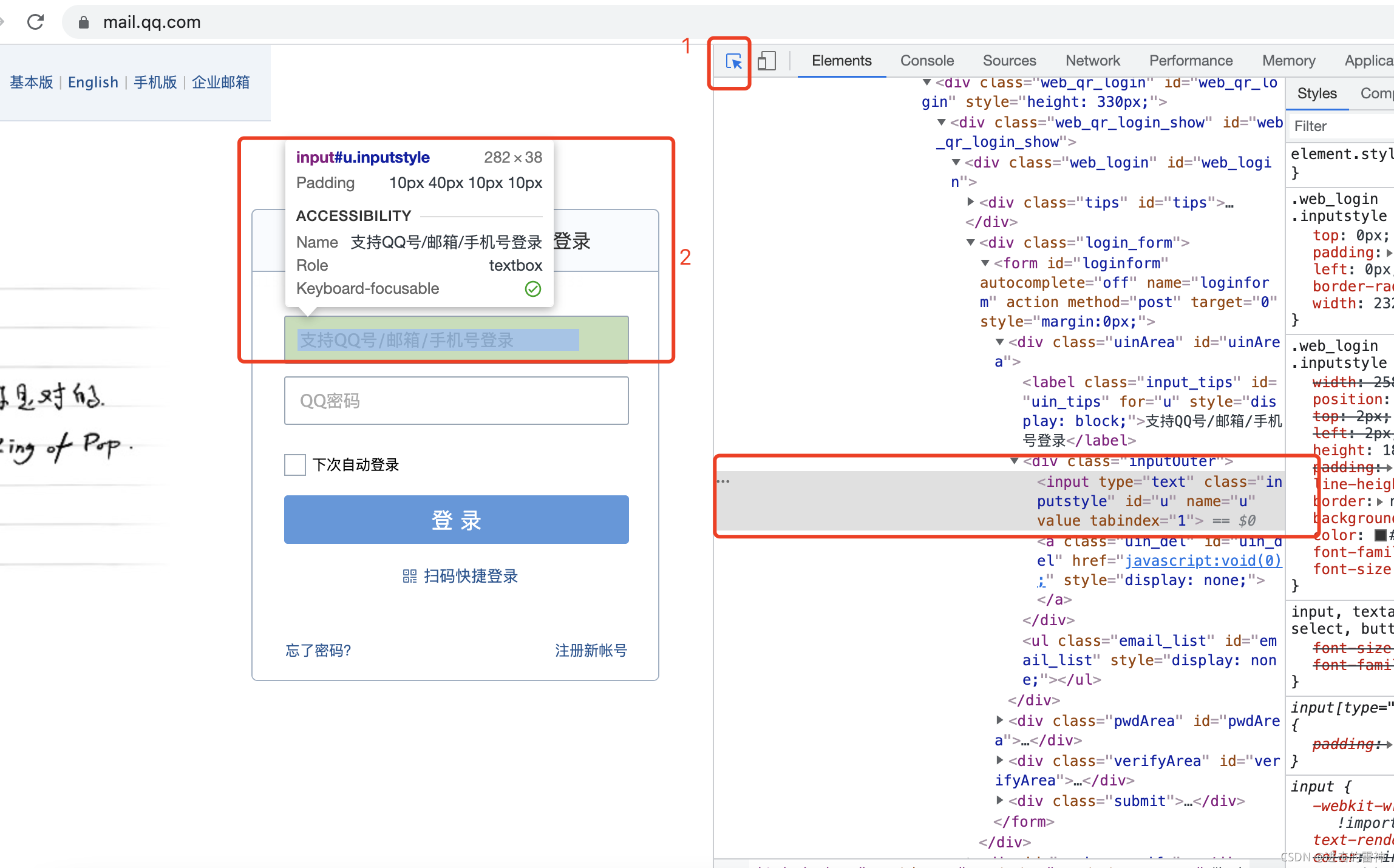Image resolution: width=1394 pixels, height=868 pixels.
Task: Collapse the loginform form node
Action: [x=985, y=263]
